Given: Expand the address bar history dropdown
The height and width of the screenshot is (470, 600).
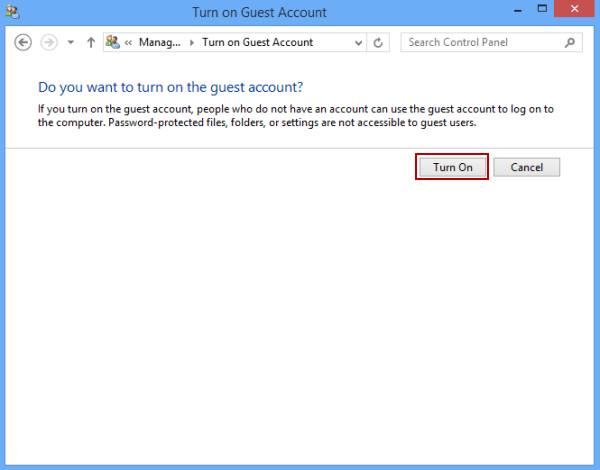Looking at the screenshot, I should 358,43.
